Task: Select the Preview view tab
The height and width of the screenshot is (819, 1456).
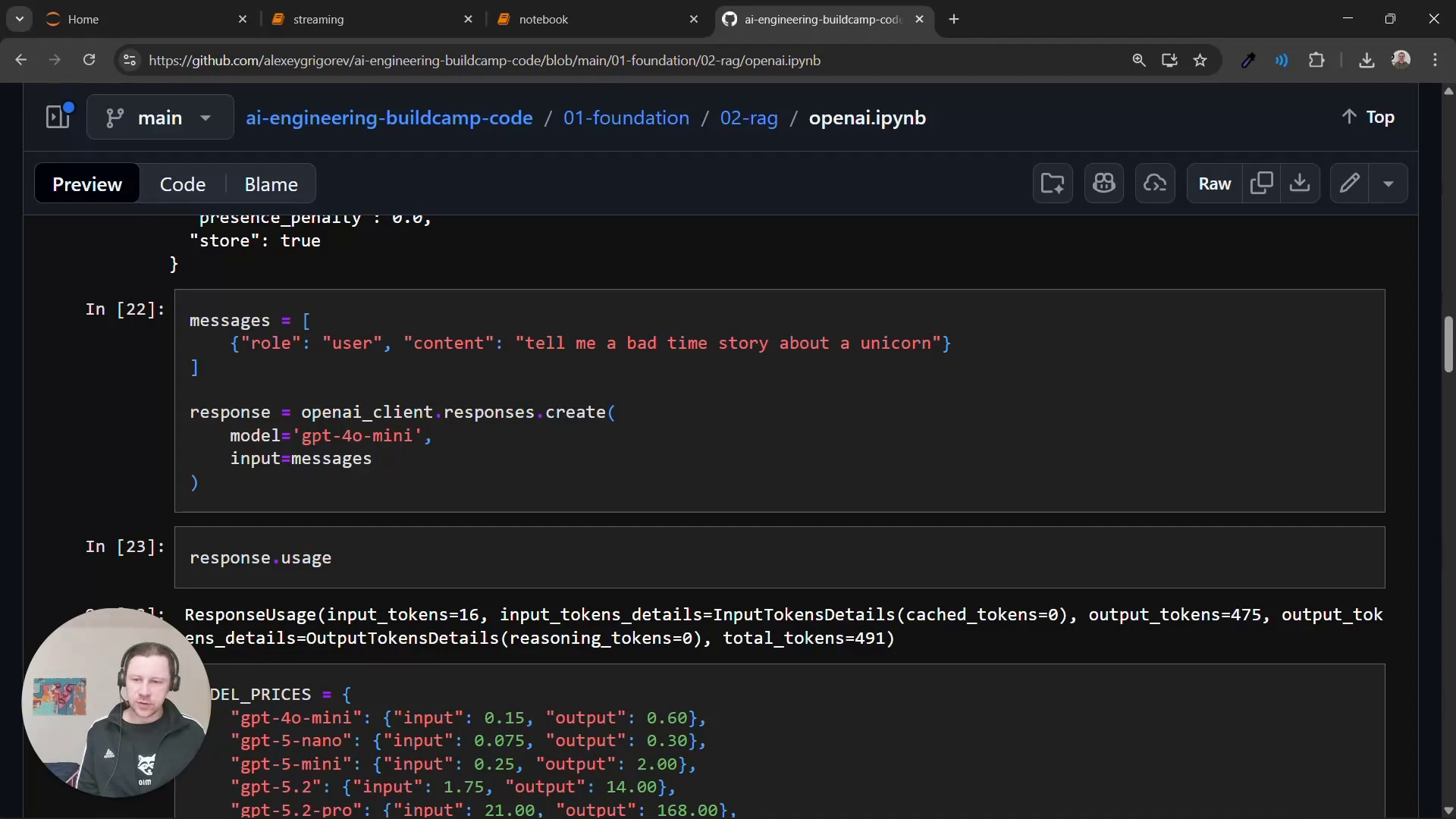Action: [87, 184]
